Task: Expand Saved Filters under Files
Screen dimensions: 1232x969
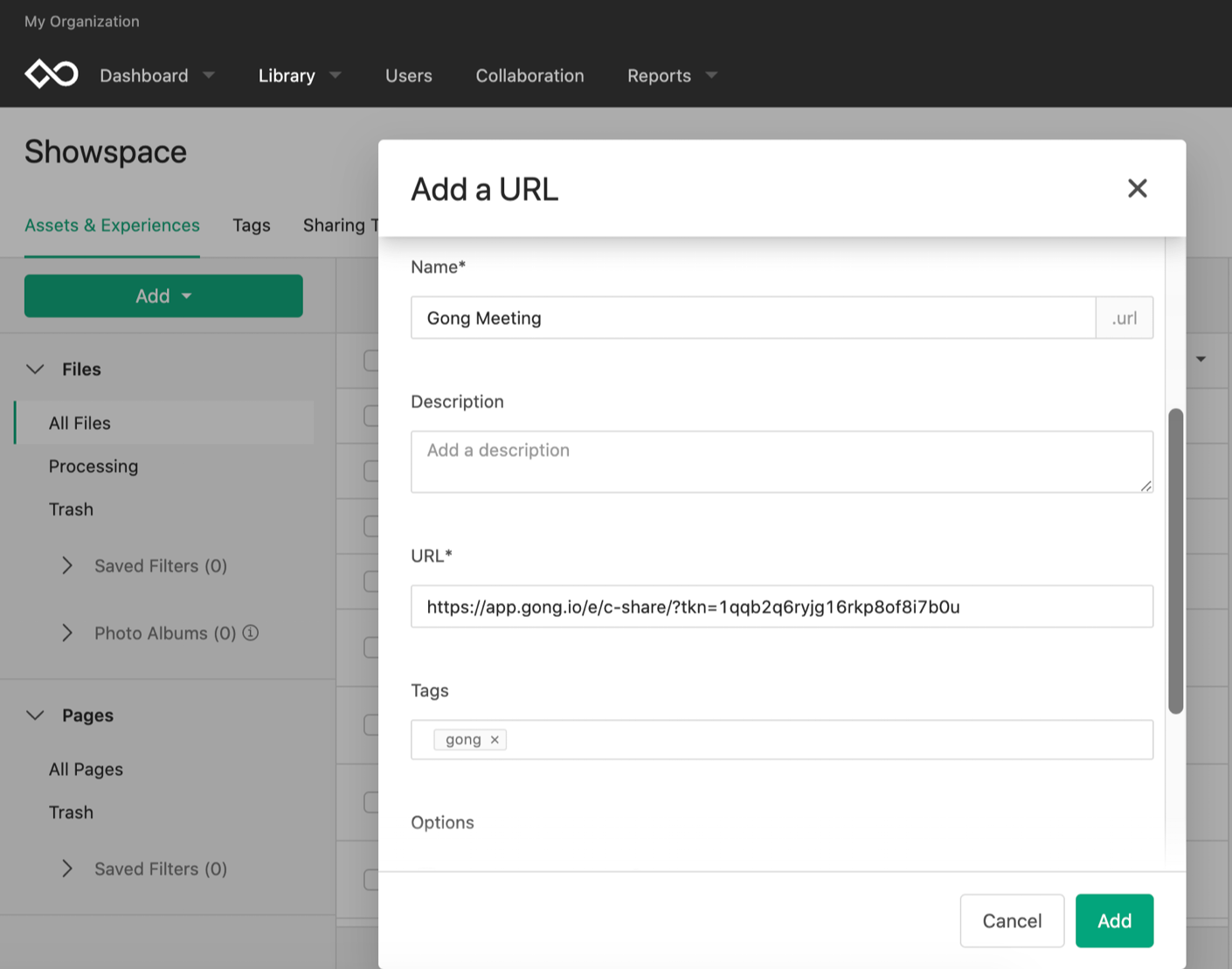Action: point(67,565)
